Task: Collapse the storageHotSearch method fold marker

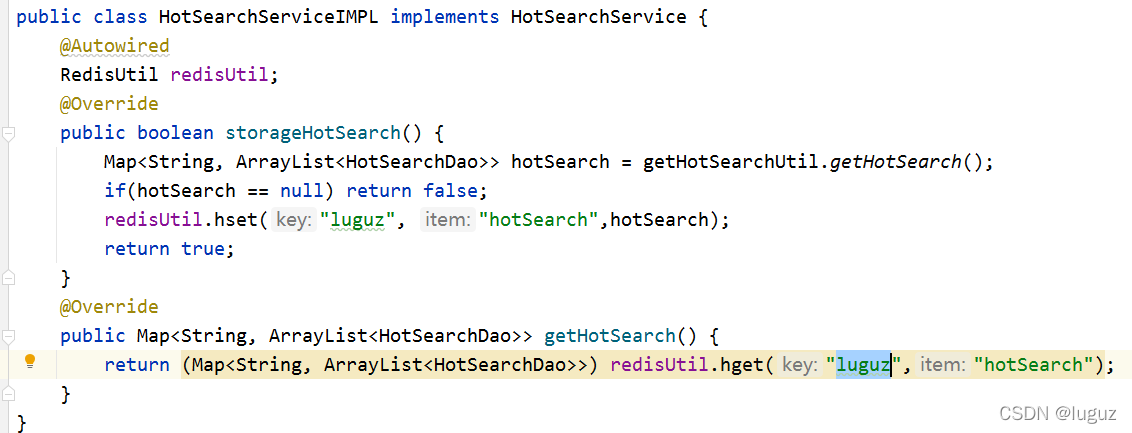Action: pos(8,134)
